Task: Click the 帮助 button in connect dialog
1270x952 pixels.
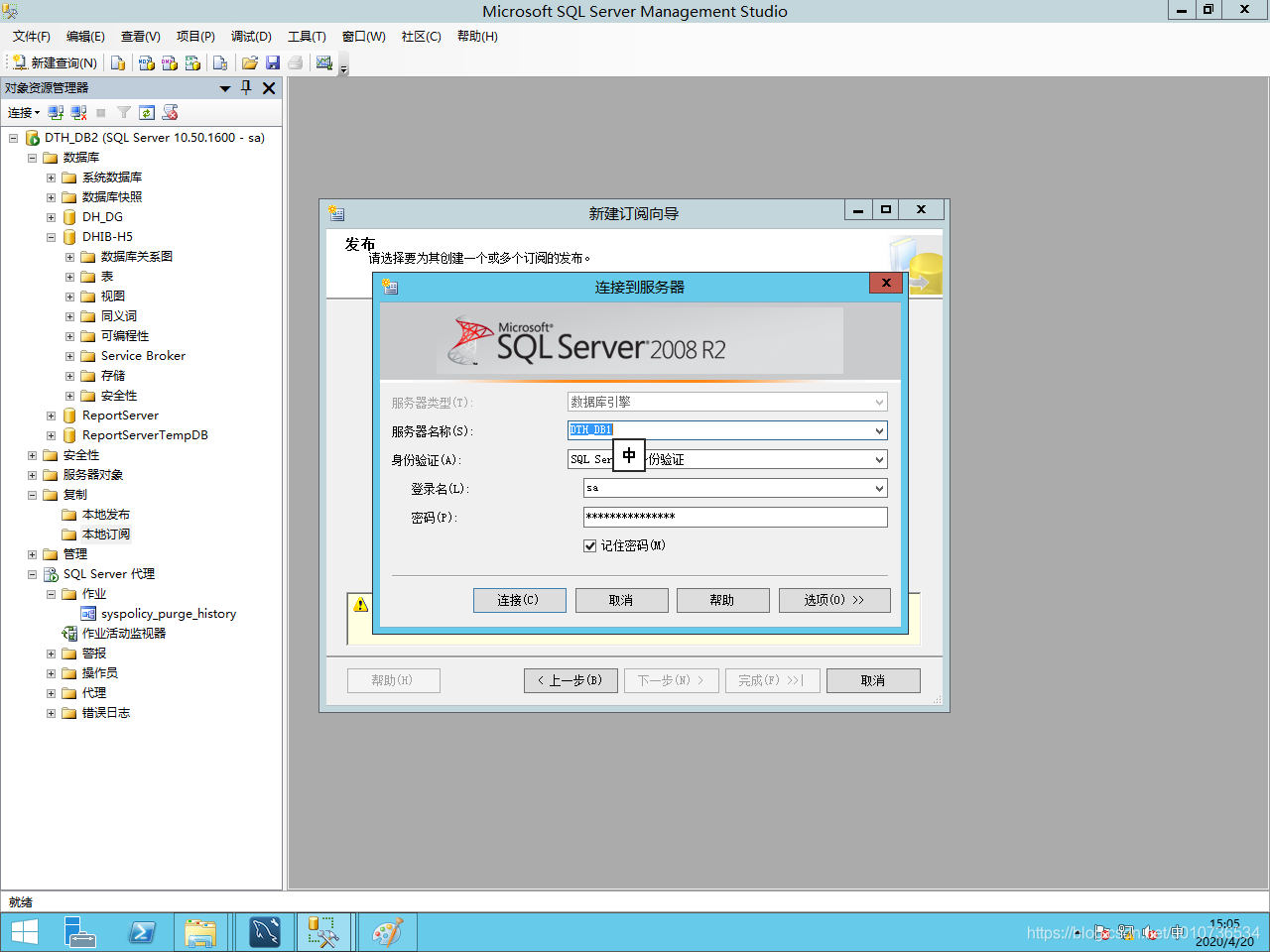Action: click(722, 600)
